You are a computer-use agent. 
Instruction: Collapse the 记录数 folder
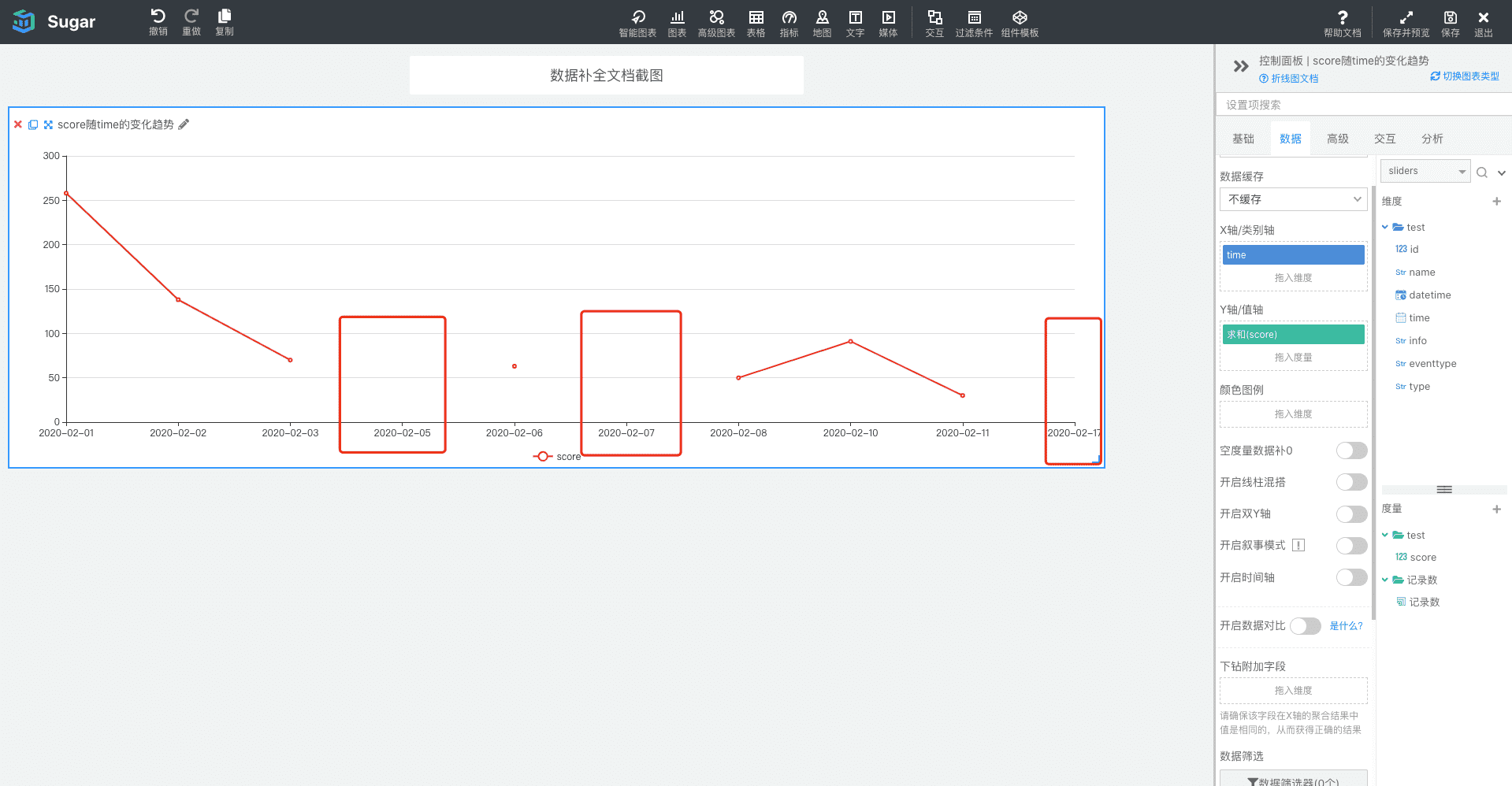coord(1385,580)
